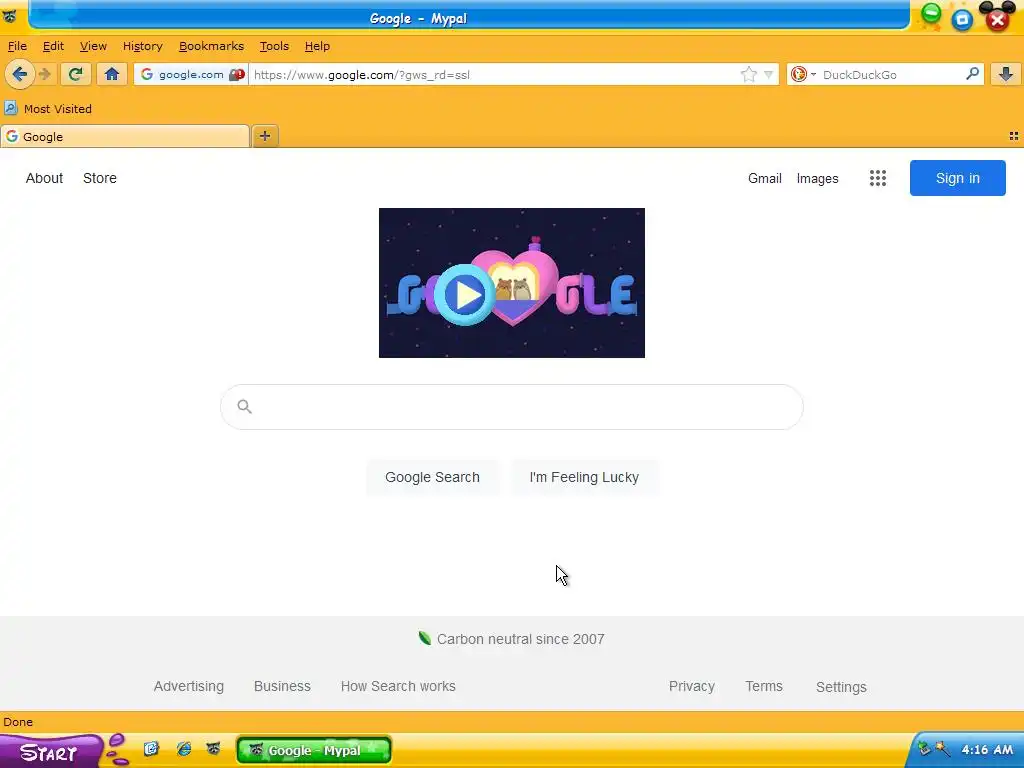Click the Mypal raccoon icon in title bar

pyautogui.click(x=10, y=16)
